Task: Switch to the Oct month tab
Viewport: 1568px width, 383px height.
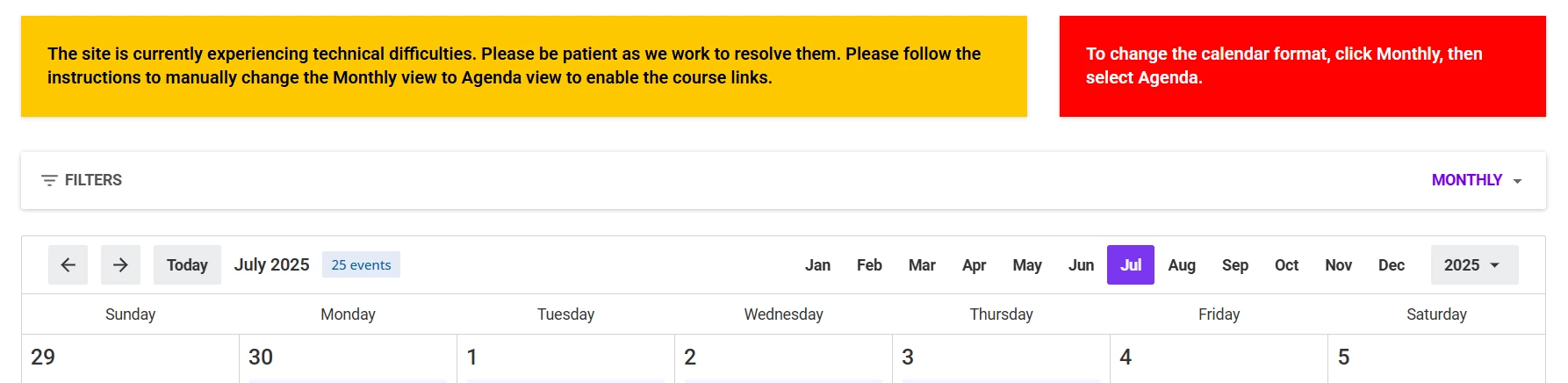Action: tap(1286, 265)
